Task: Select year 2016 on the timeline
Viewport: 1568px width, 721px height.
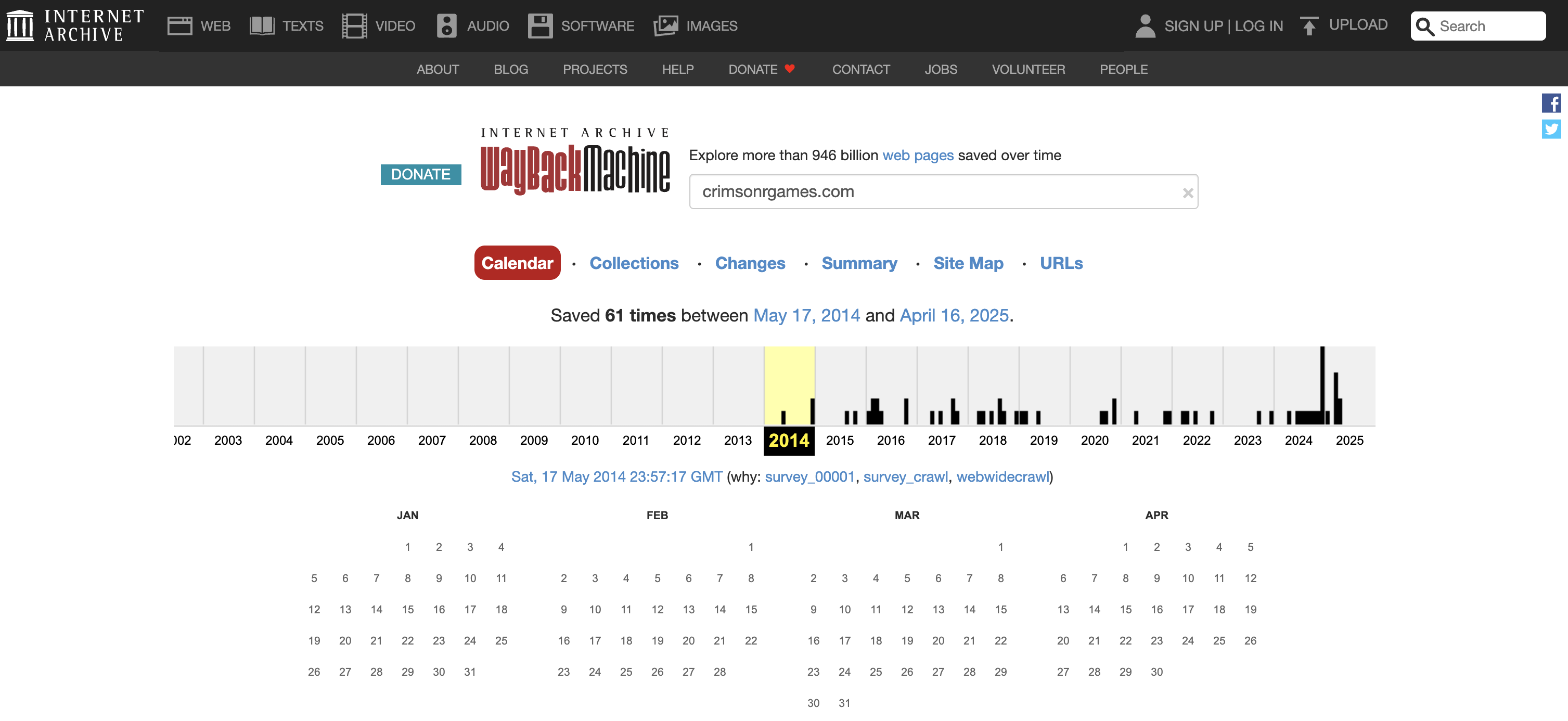Action: [x=891, y=440]
